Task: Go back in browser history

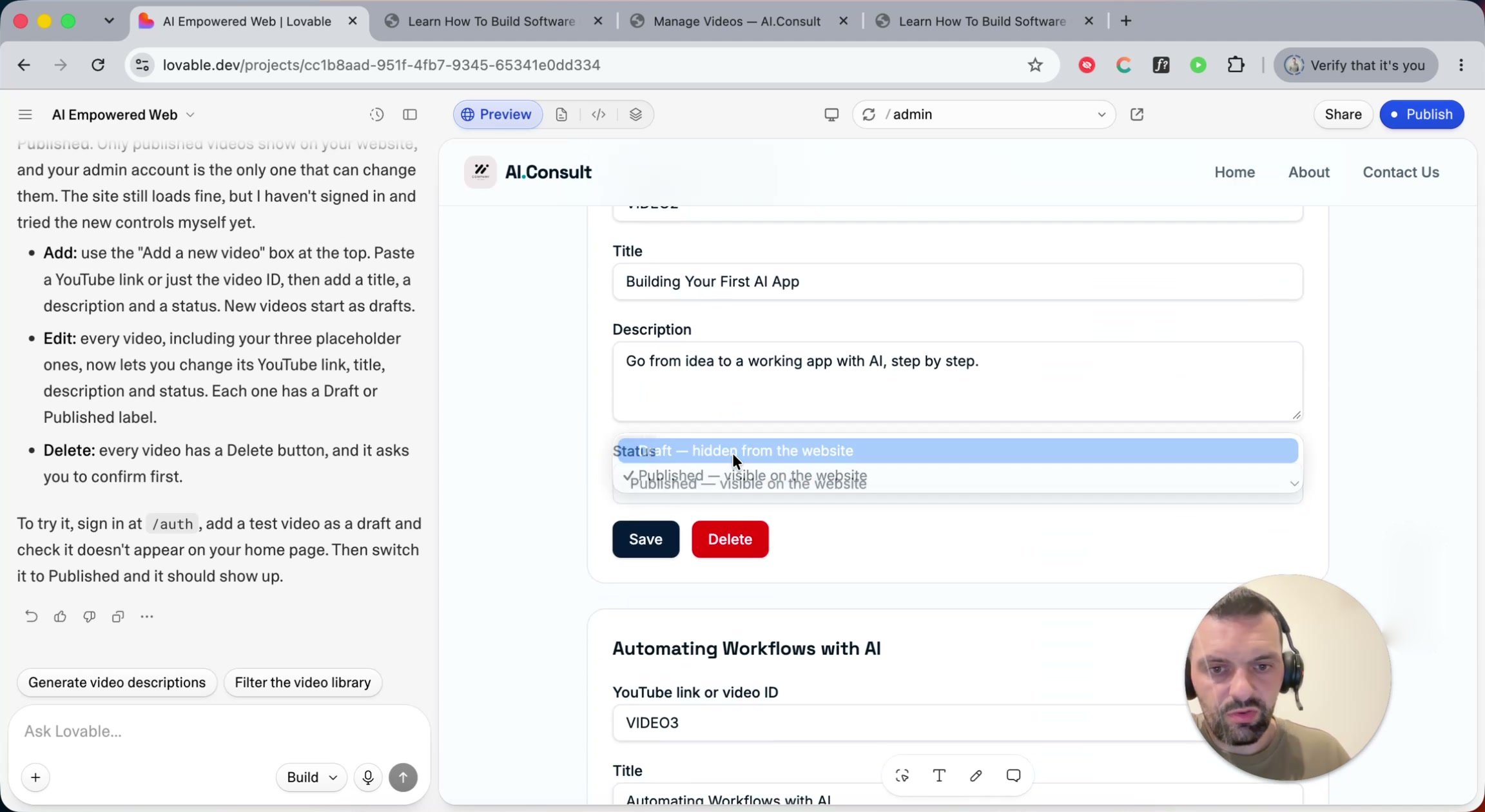Action: click(24, 65)
